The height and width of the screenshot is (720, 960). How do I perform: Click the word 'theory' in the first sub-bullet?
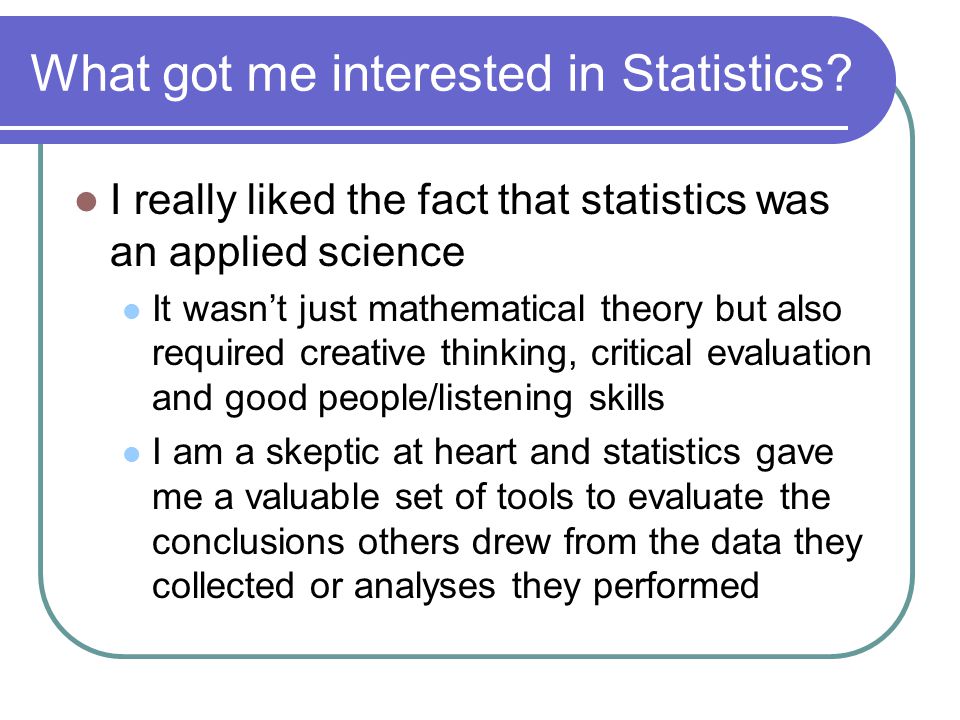[651, 310]
